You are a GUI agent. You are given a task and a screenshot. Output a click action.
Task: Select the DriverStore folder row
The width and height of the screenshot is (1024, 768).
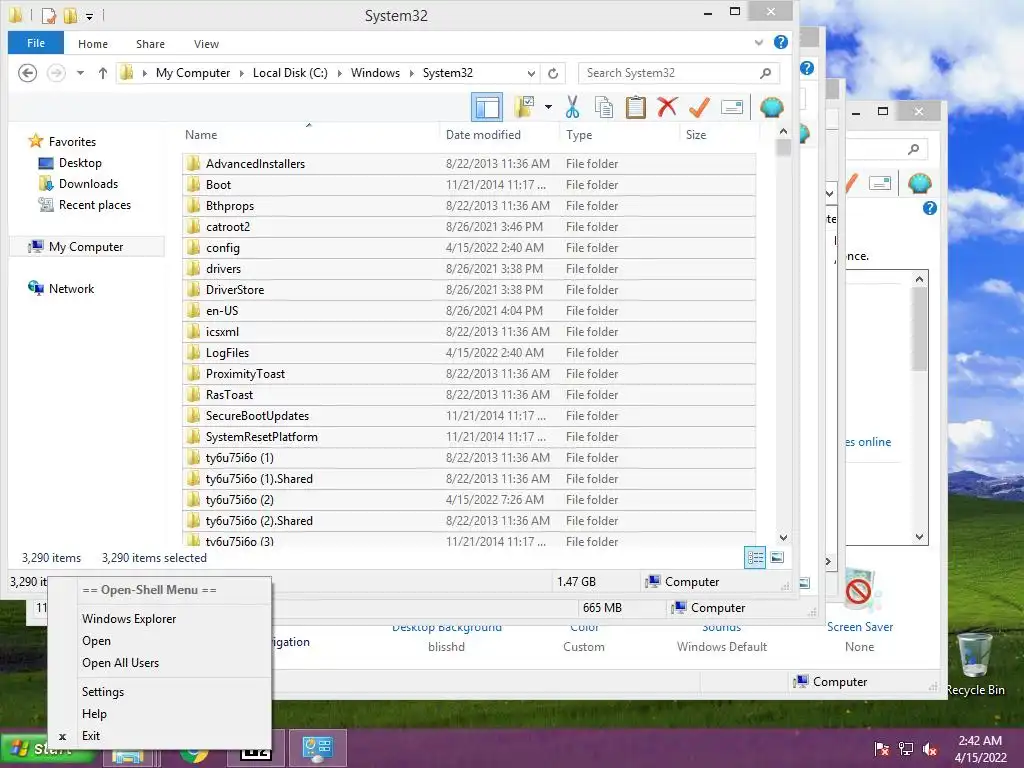pyautogui.click(x=469, y=290)
